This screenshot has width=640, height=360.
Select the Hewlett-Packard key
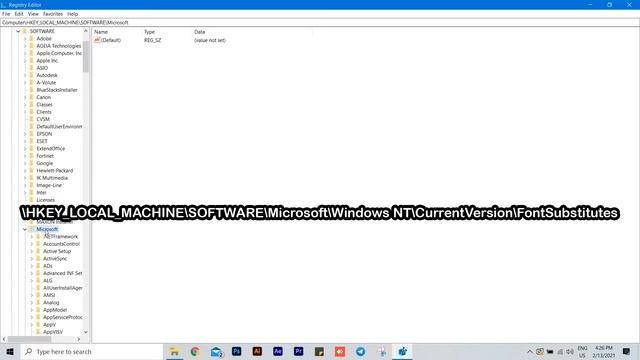point(55,171)
